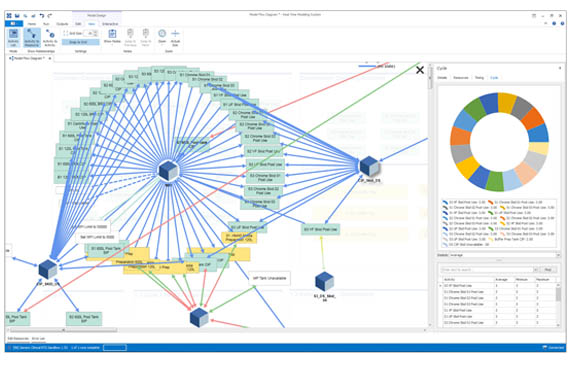Select 'S3 VF Skid Post Use' node near CIP_Skid_DS
Viewport: 570px width, 370px height.
(320, 229)
